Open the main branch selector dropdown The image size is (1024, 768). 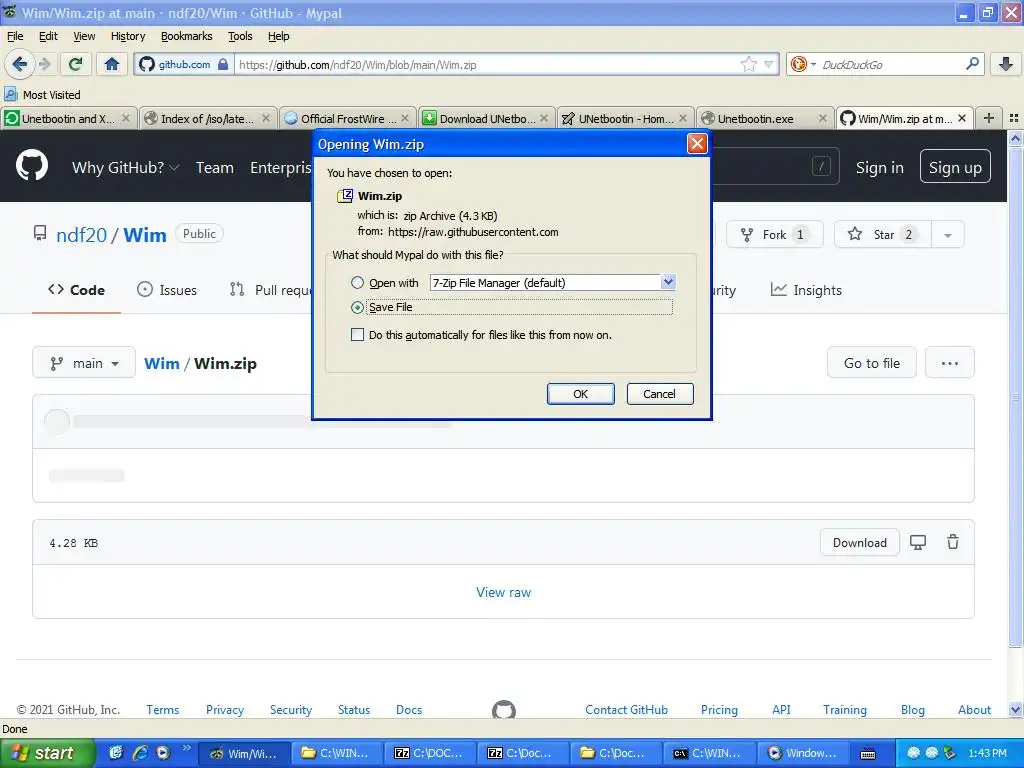coord(84,362)
